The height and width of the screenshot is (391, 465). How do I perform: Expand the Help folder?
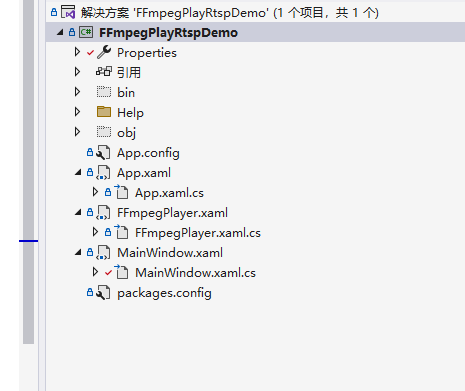tap(77, 112)
